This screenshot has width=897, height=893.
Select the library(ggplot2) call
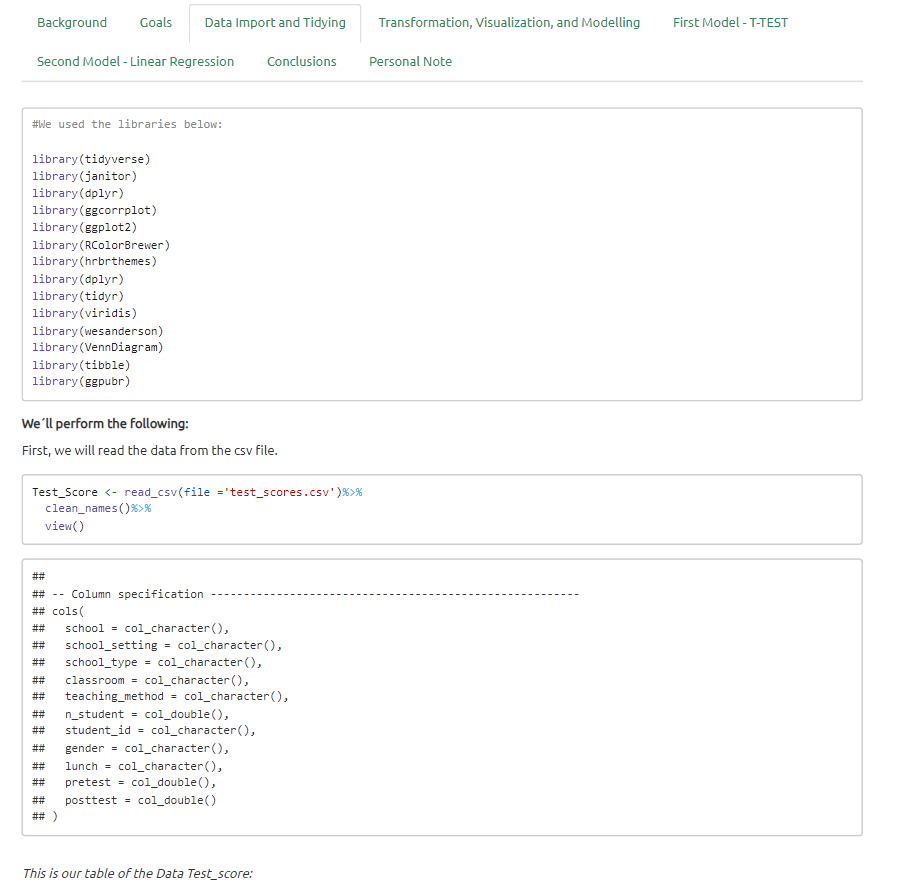83,227
